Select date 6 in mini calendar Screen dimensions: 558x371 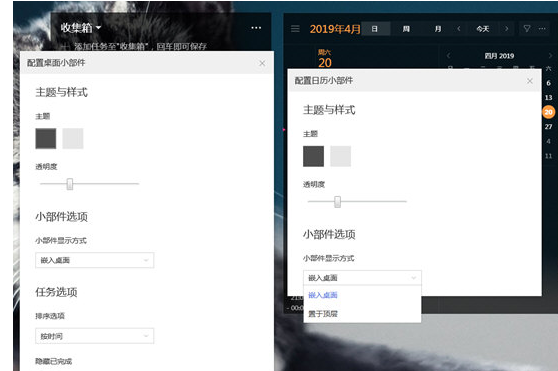(x=548, y=83)
